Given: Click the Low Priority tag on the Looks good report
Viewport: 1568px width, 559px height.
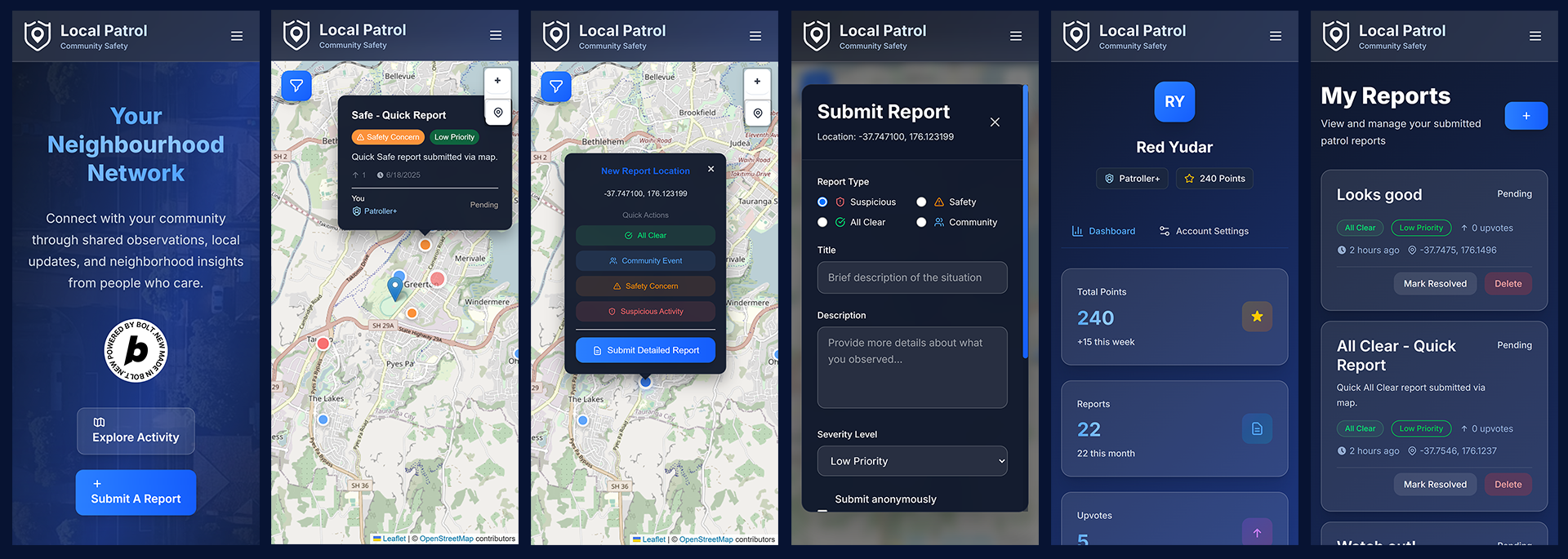Looking at the screenshot, I should (1421, 228).
